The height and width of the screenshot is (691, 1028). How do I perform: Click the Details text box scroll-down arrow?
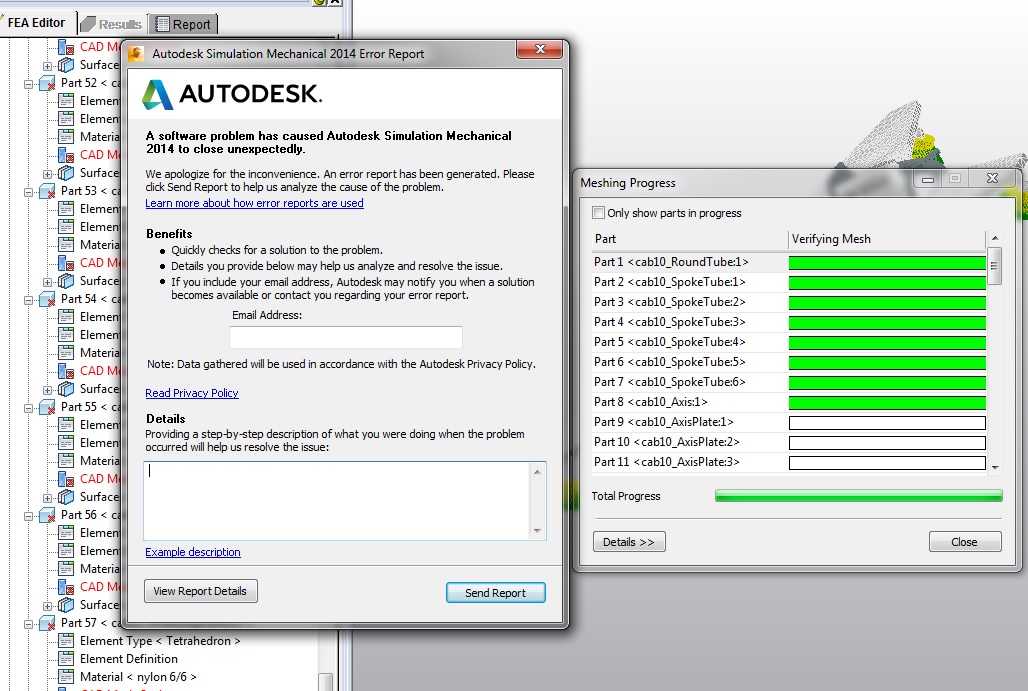click(537, 531)
